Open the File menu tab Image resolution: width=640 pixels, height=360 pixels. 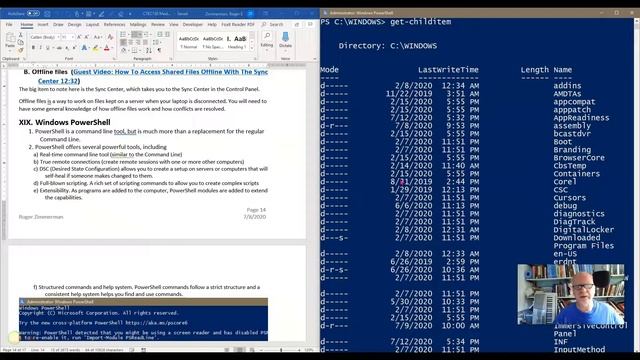coord(9,24)
